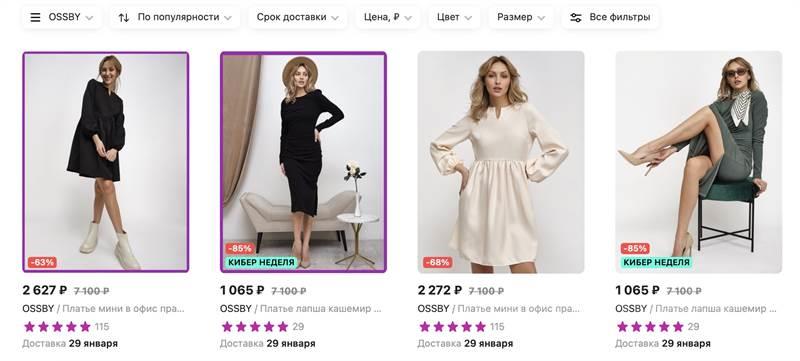The image size is (800, 361).
Task: Open Все фильтры panel
Action: 610,17
